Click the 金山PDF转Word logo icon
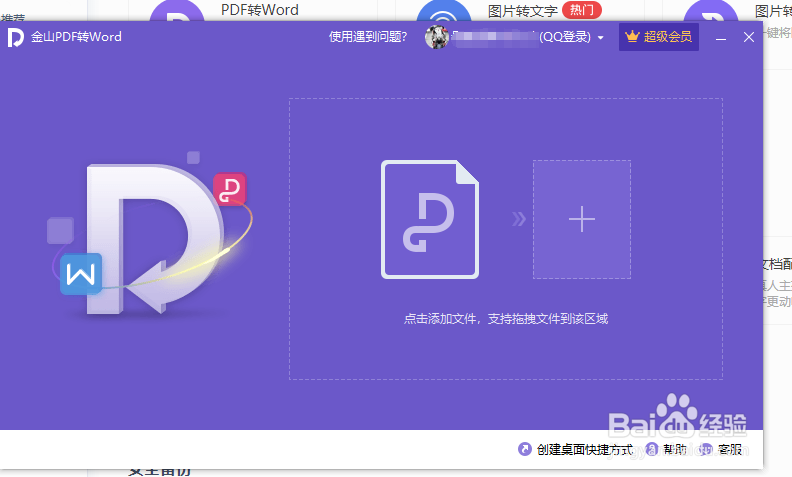The height and width of the screenshot is (477, 792). (16, 37)
